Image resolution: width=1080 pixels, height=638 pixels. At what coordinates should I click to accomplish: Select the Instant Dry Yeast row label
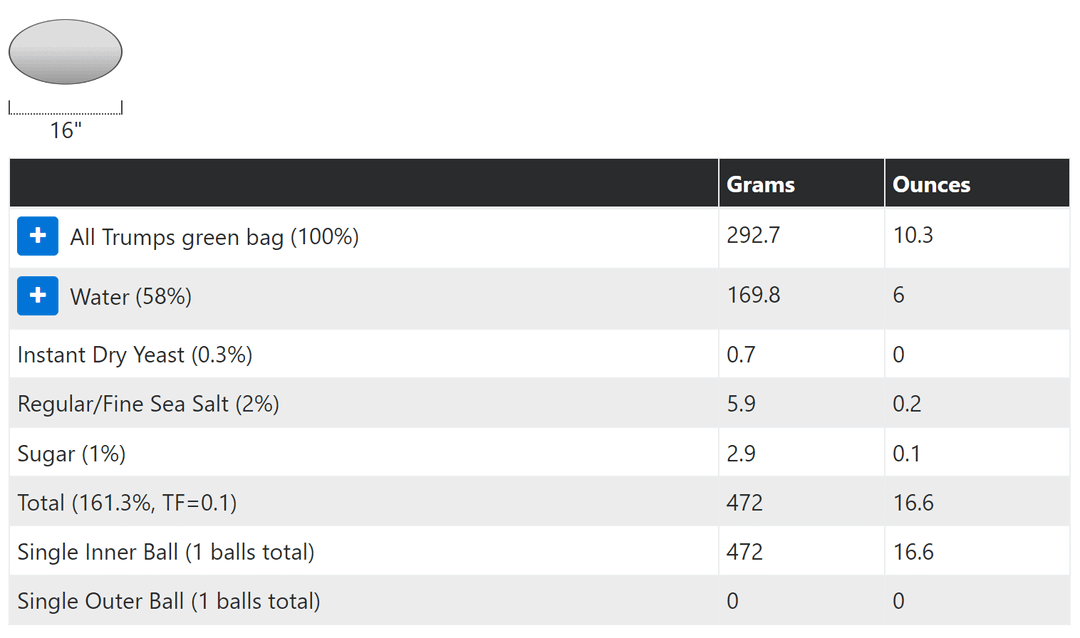135,354
